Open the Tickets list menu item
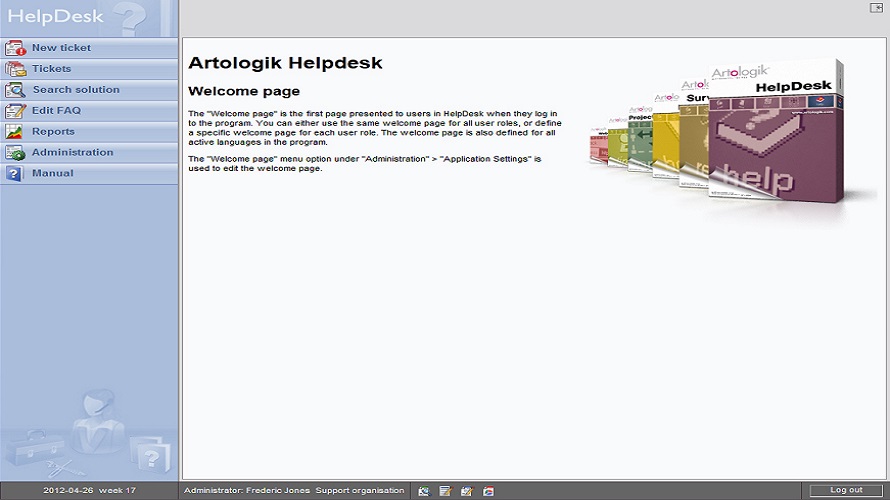The height and width of the screenshot is (500, 890). [x=89, y=69]
